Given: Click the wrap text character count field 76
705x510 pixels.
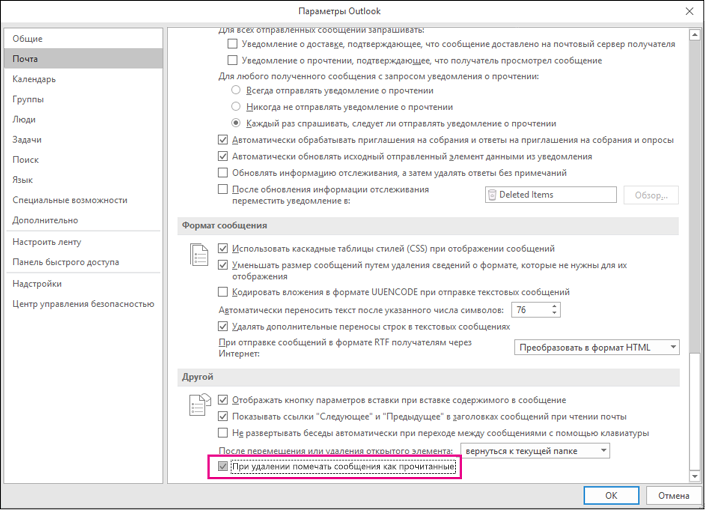Looking at the screenshot, I should (531, 310).
